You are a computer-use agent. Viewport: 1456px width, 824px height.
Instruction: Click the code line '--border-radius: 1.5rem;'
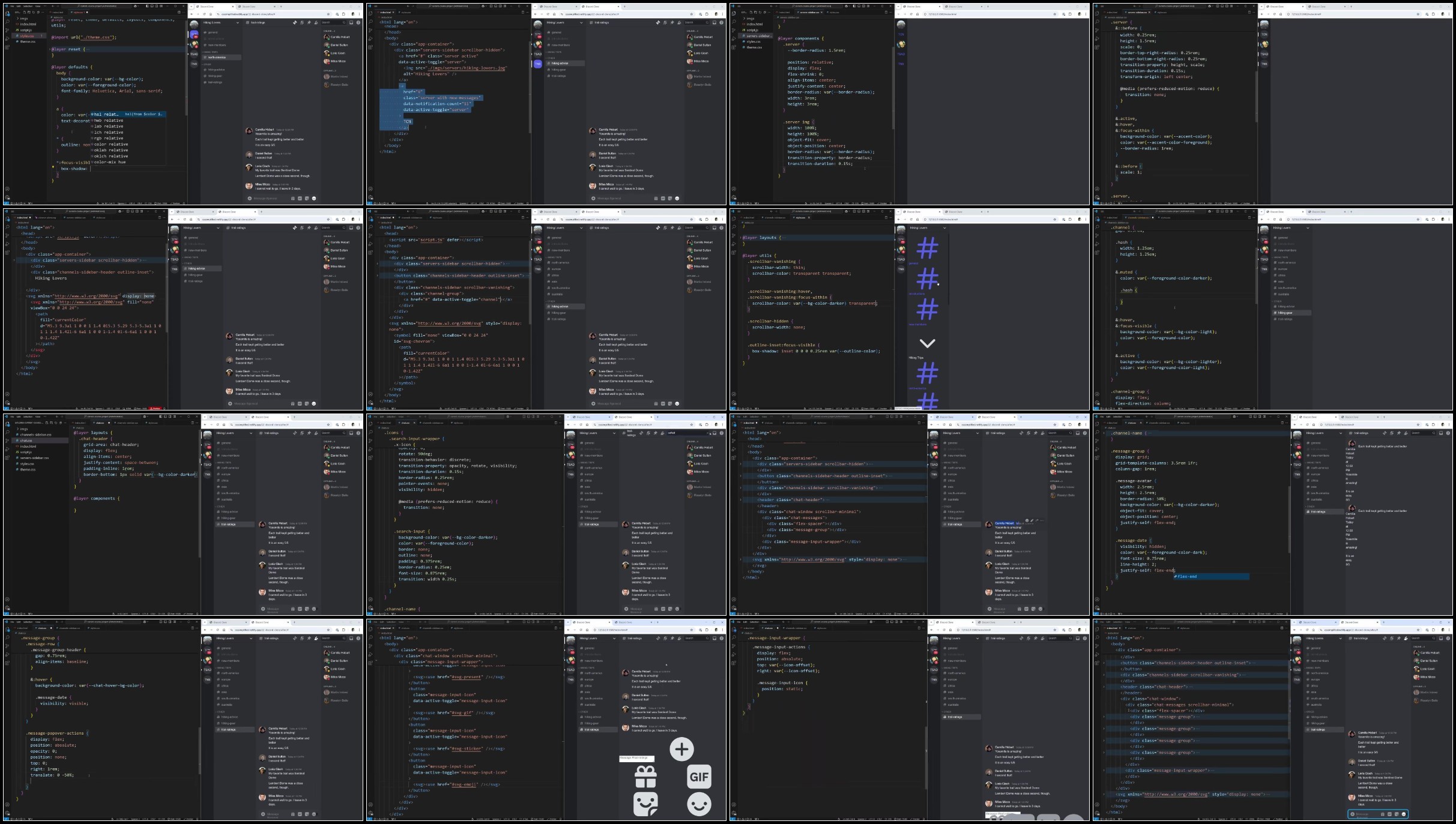[816, 50]
